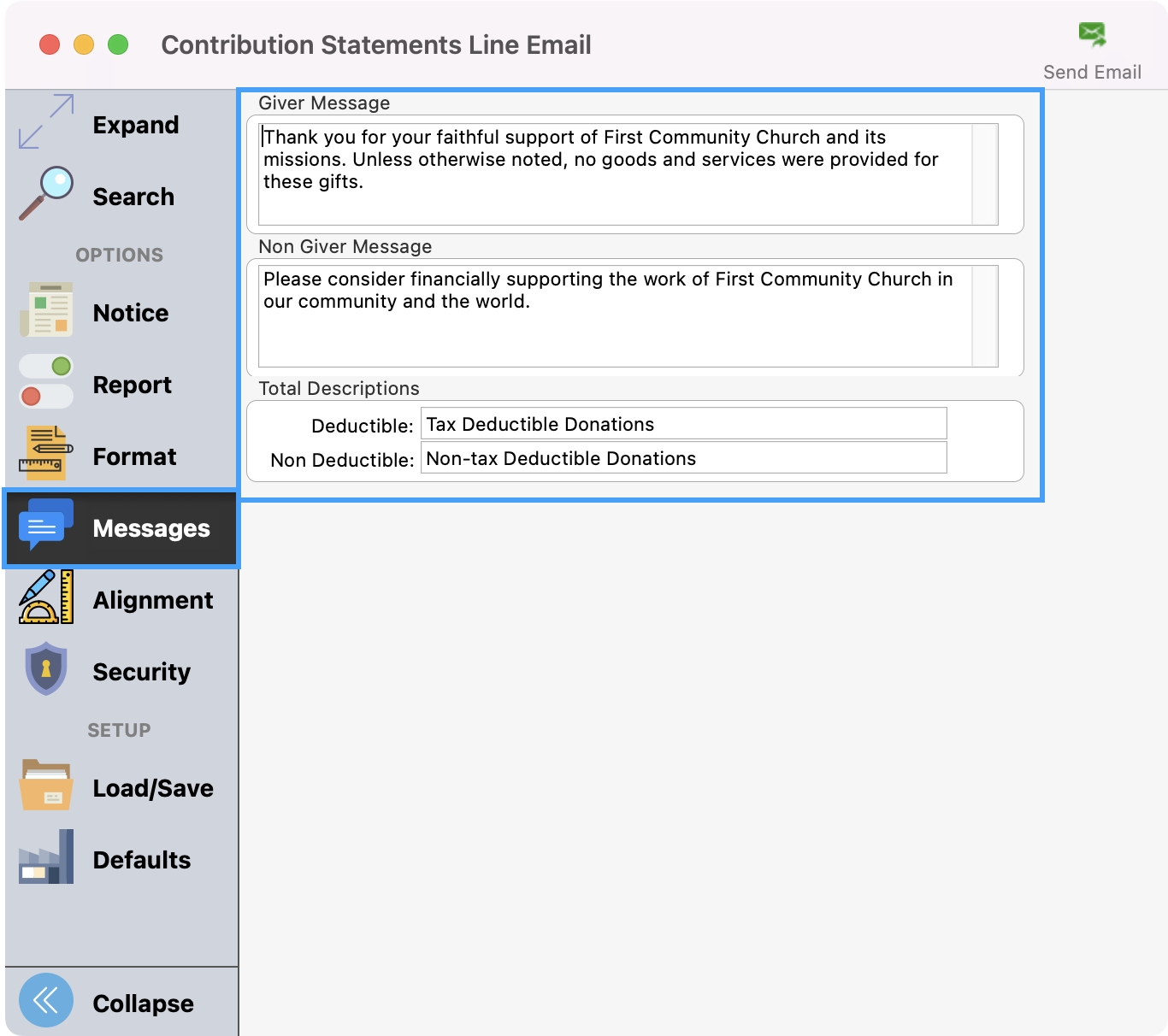This screenshot has height=1036, width=1168.
Task: Switch to the Security section label
Action: click(142, 673)
